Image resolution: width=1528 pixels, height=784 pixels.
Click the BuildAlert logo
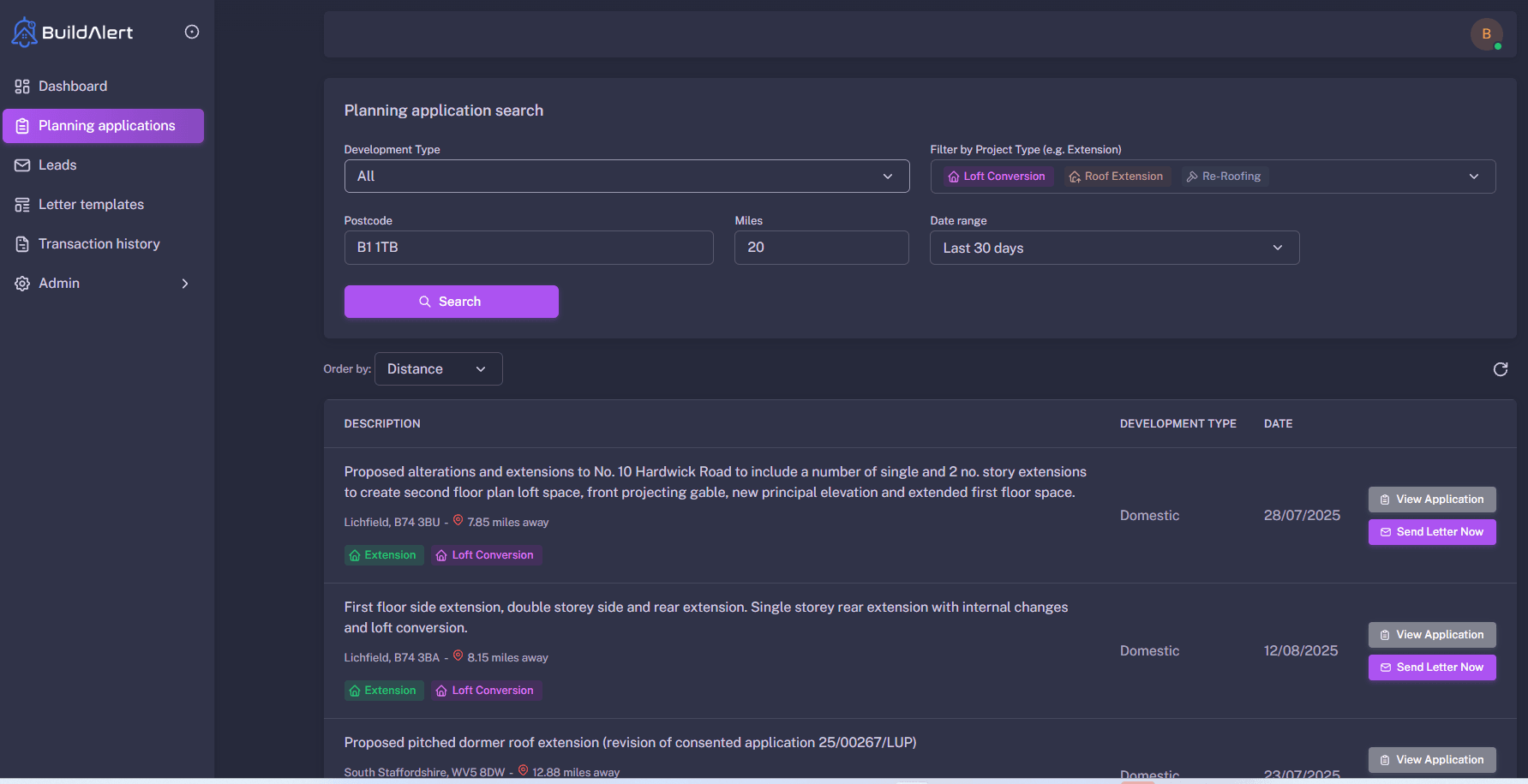tap(72, 32)
